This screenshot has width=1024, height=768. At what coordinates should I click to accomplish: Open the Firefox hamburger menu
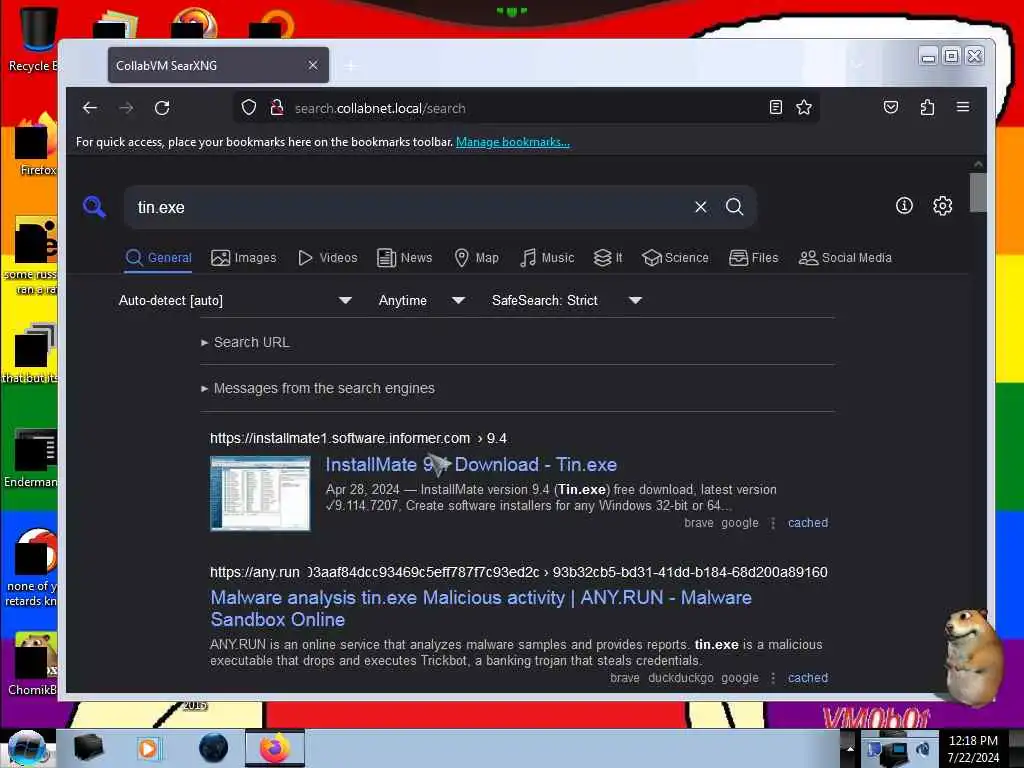coord(963,107)
